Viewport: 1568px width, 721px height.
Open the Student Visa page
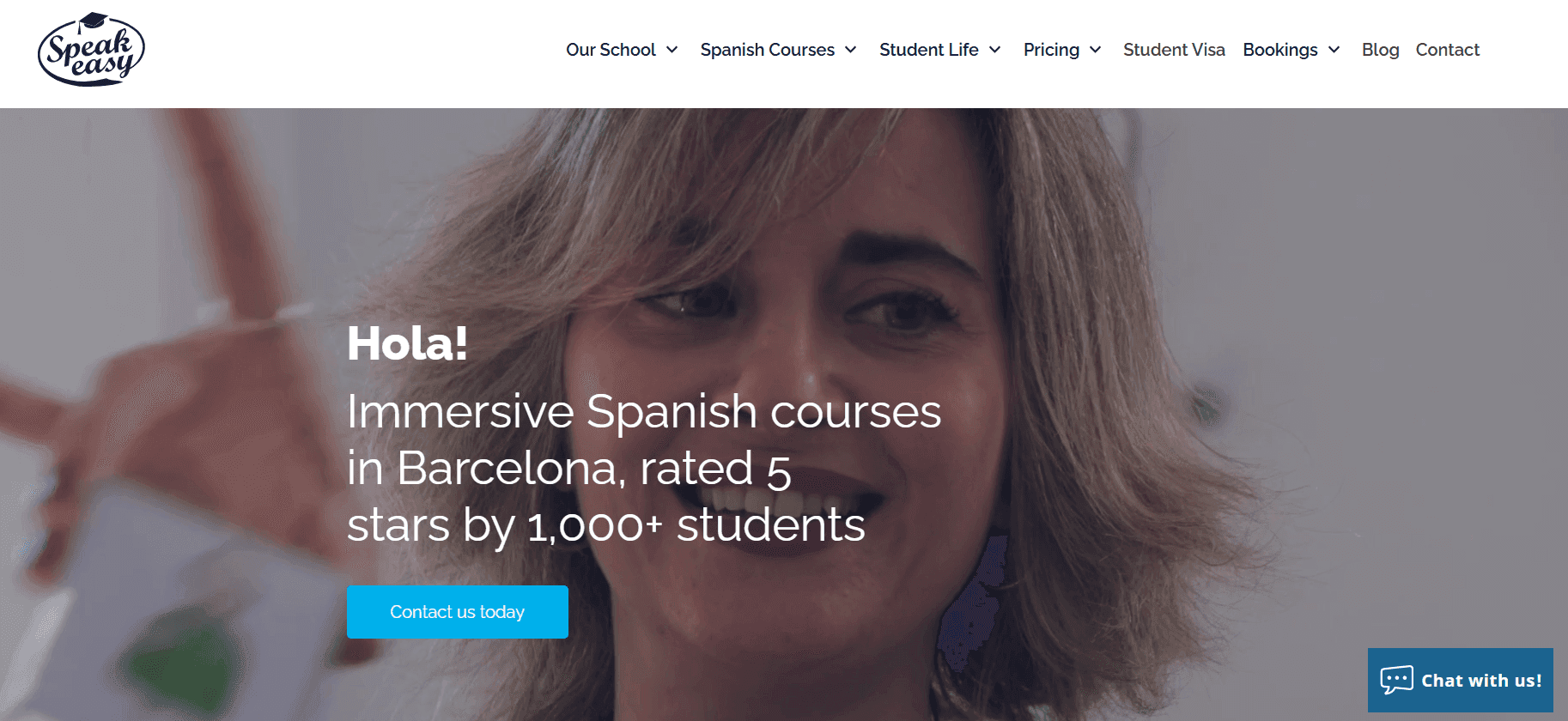(1174, 50)
